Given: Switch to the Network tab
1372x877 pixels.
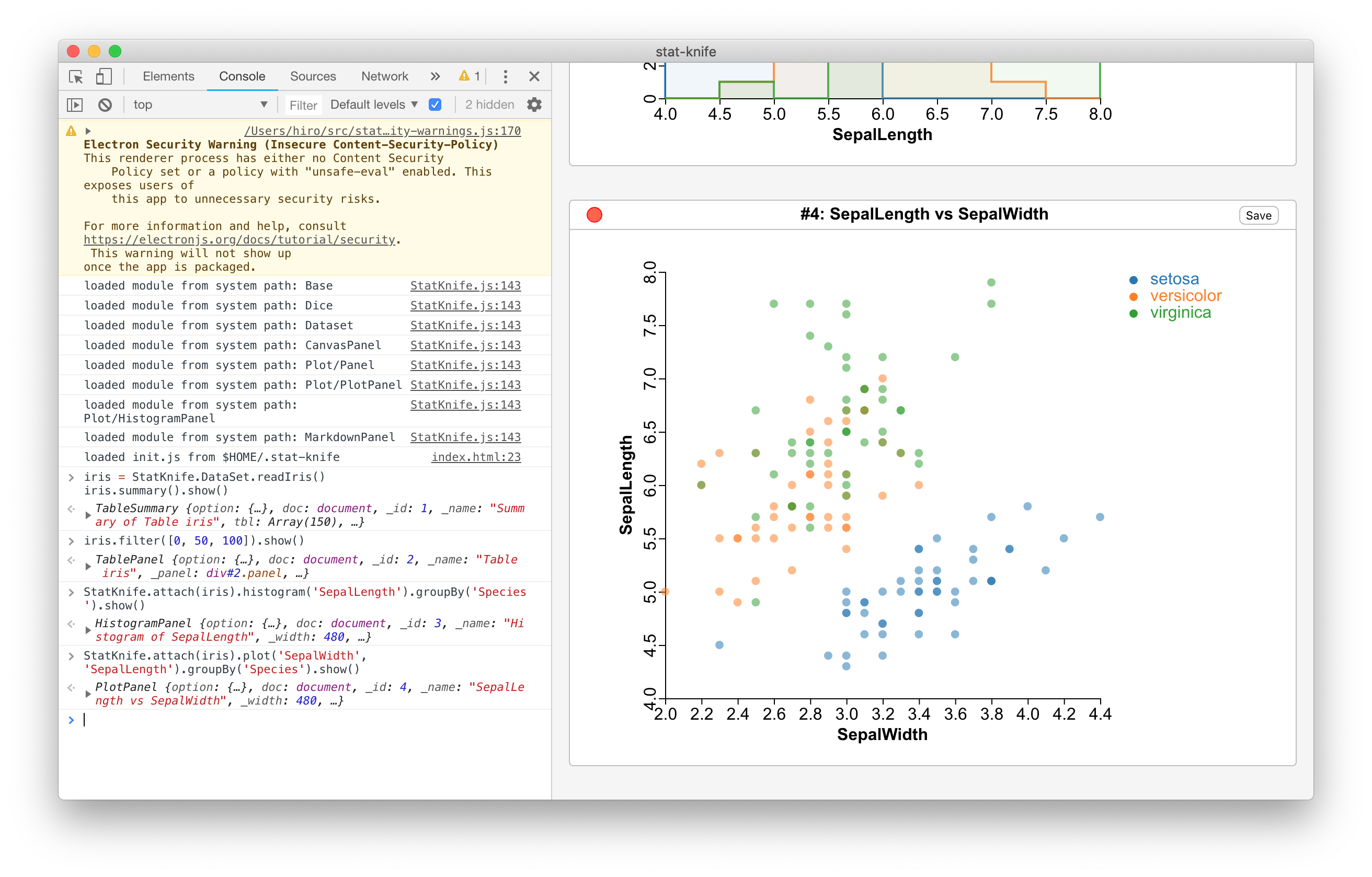Looking at the screenshot, I should pyautogui.click(x=385, y=76).
